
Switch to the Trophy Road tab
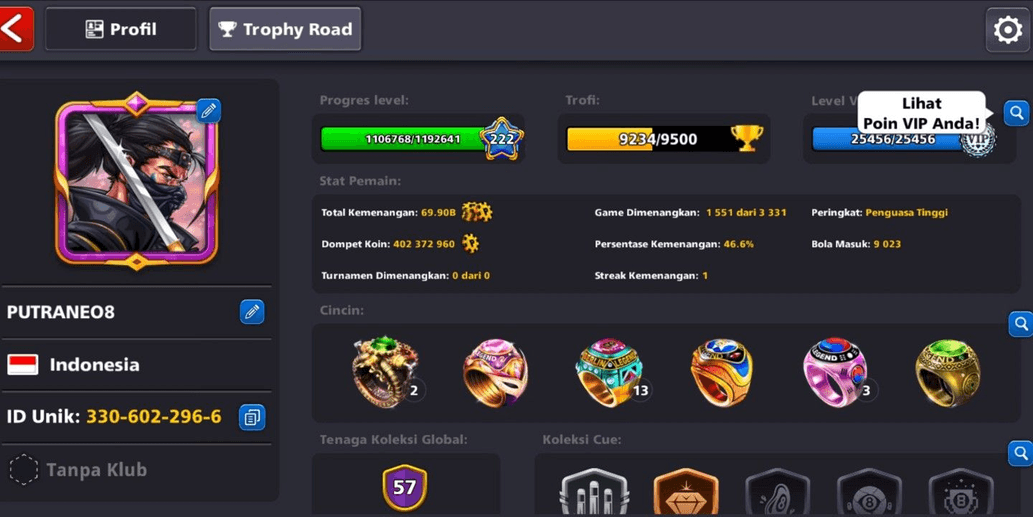click(x=285, y=29)
